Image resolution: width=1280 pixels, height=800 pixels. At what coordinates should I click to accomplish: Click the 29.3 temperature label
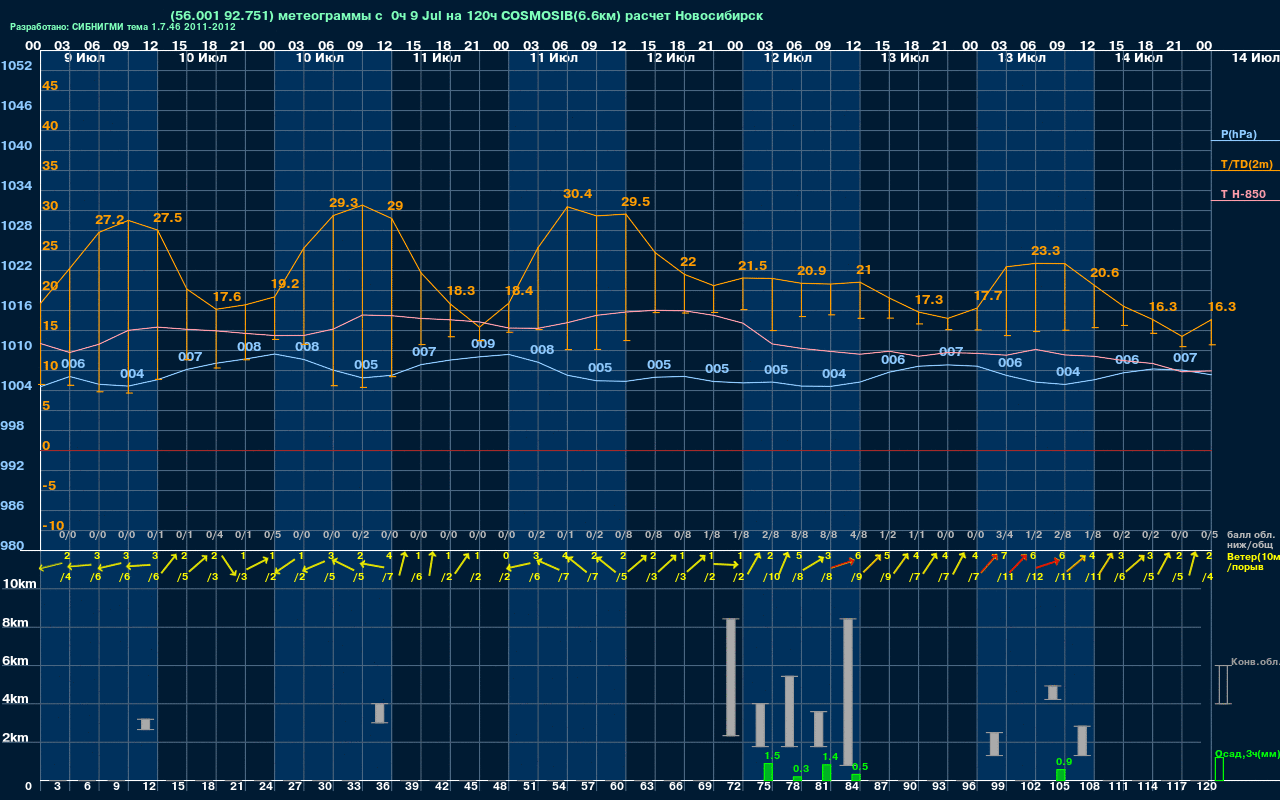click(343, 203)
